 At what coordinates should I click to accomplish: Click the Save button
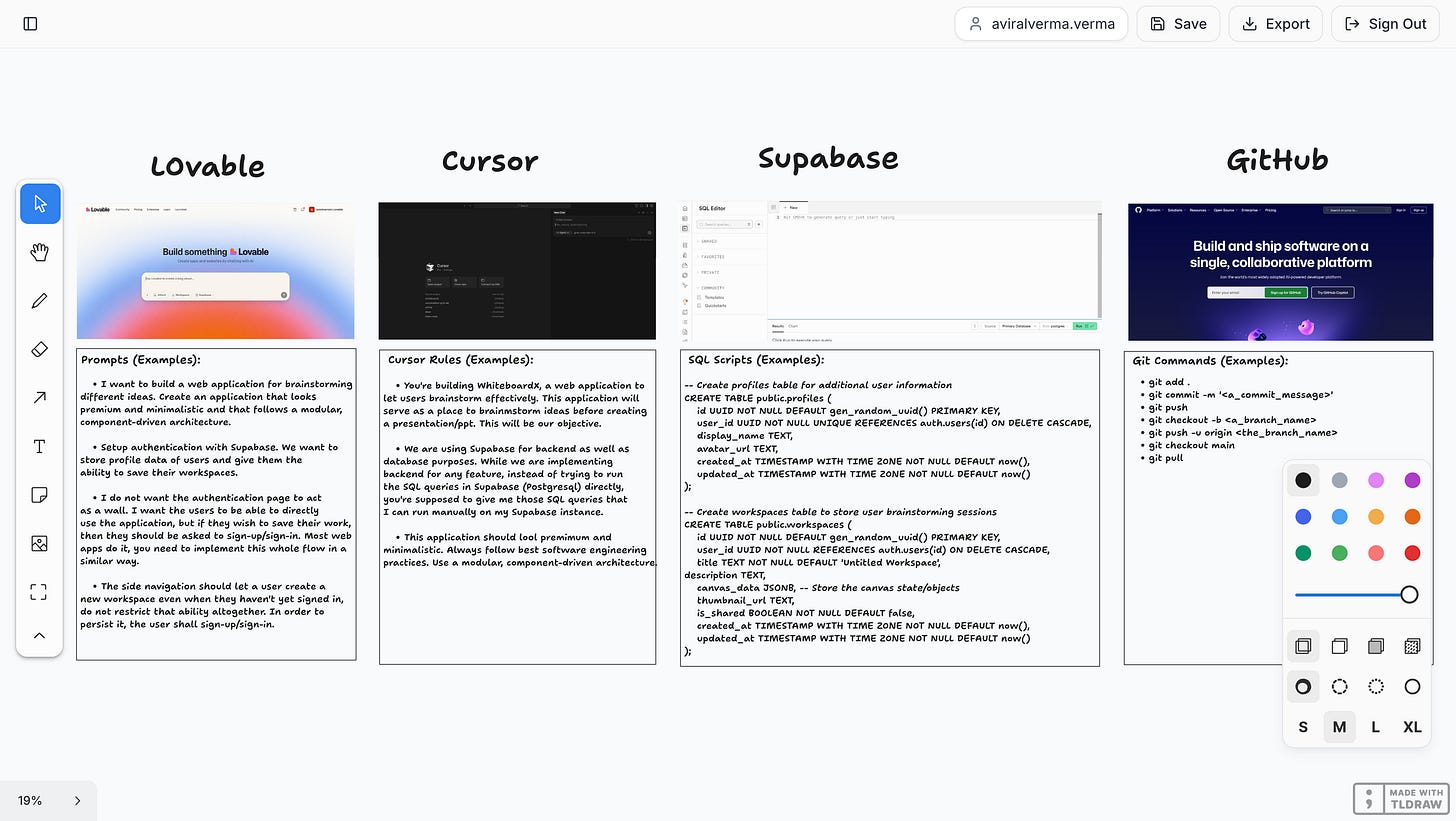(x=1178, y=24)
